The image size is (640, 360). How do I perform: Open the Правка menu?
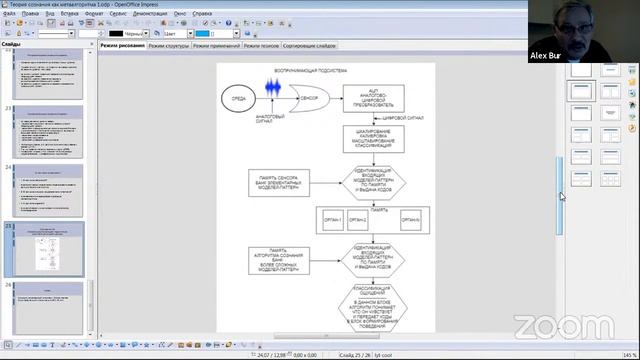[30, 13]
